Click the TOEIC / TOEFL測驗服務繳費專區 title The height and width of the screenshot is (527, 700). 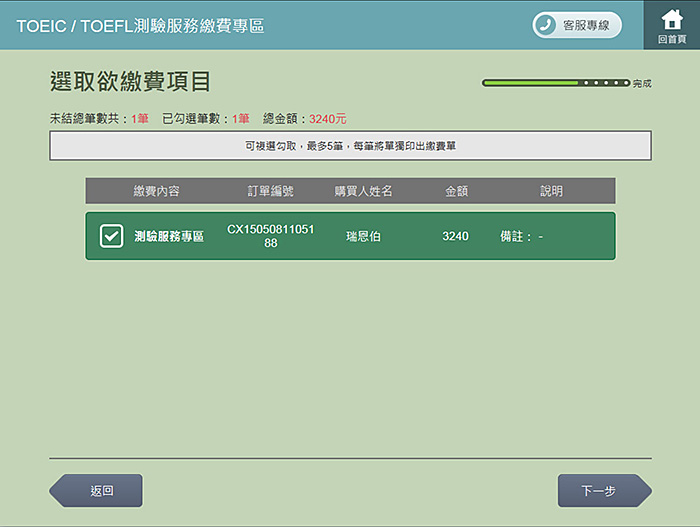coord(140,25)
